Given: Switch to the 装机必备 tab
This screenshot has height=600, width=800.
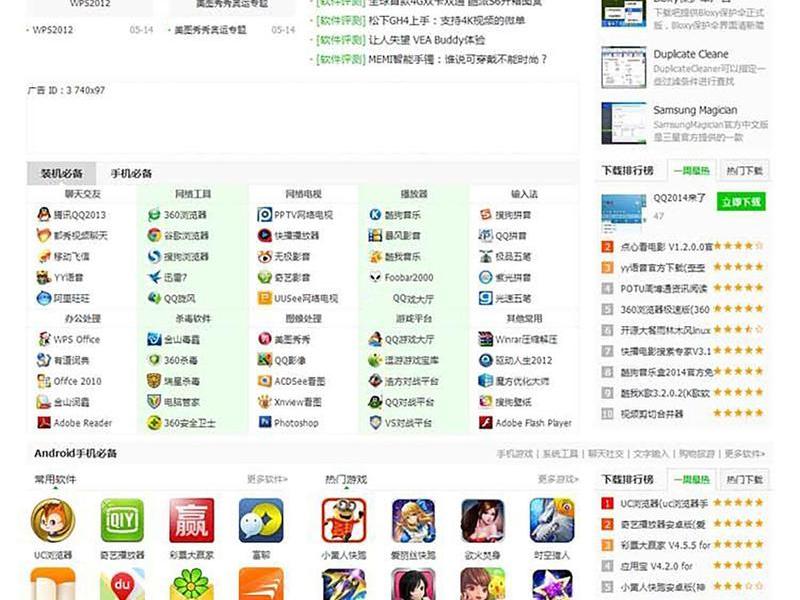Looking at the screenshot, I should (x=62, y=173).
